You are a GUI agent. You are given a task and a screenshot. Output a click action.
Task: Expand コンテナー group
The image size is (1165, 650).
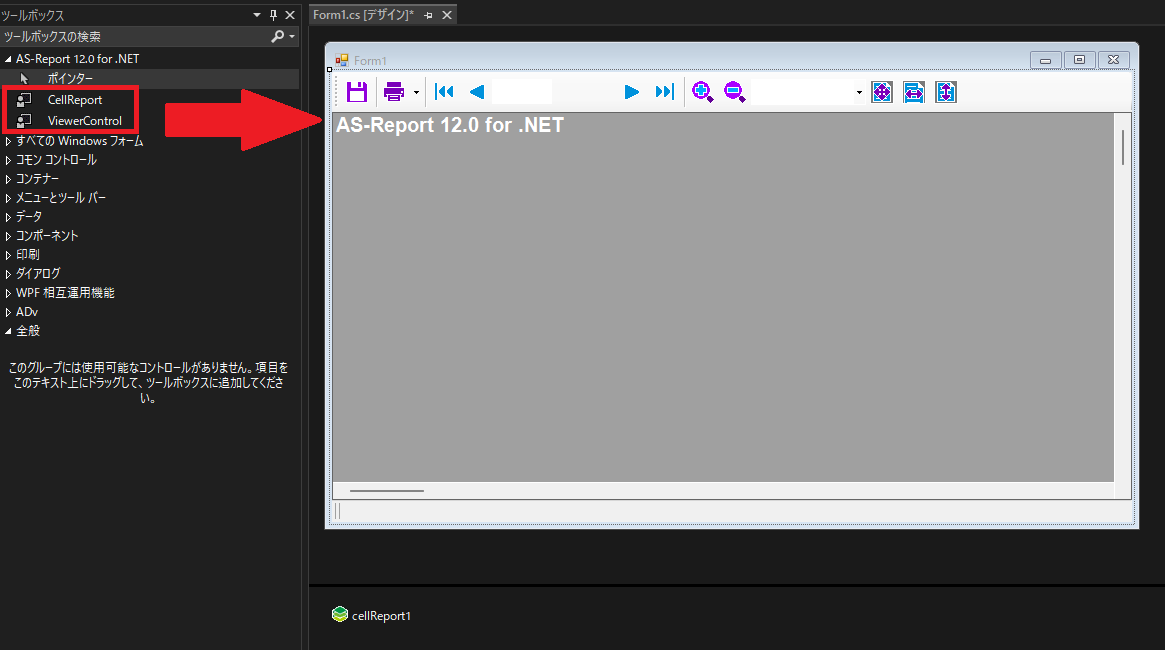coord(8,179)
